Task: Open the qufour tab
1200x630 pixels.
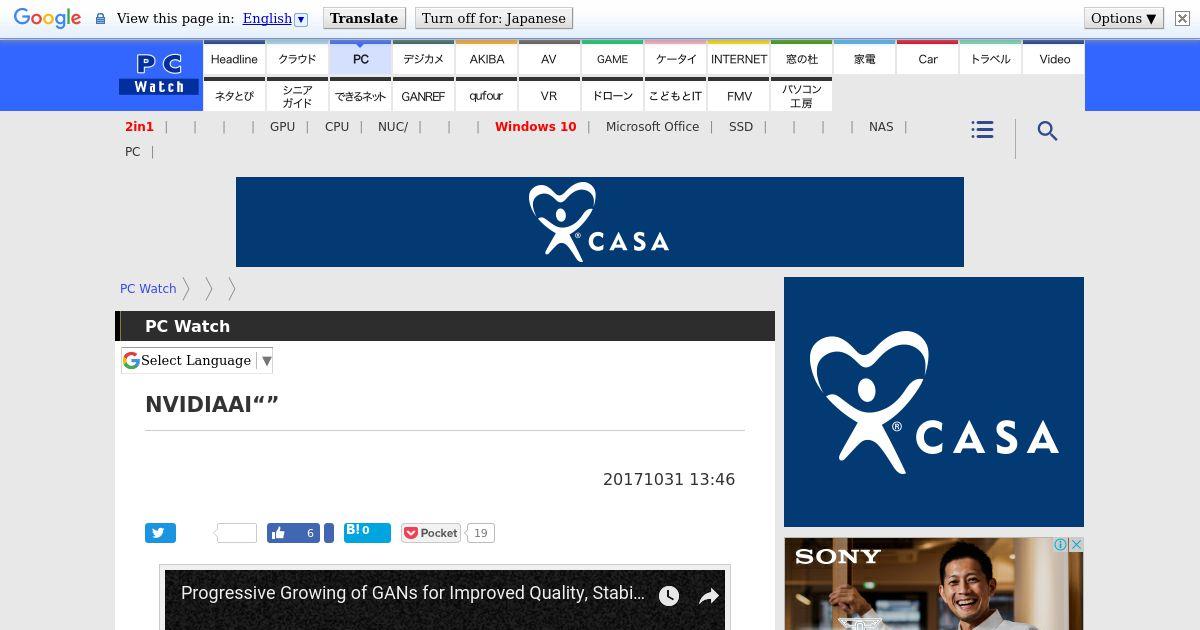Action: pyautogui.click(x=487, y=95)
